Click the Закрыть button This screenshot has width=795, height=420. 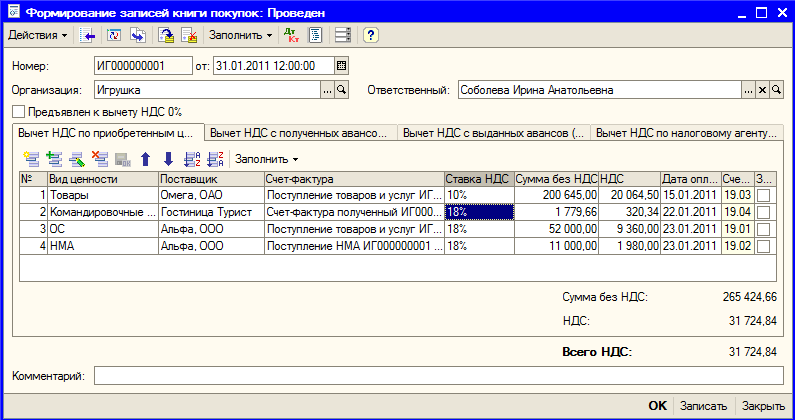[764, 406]
